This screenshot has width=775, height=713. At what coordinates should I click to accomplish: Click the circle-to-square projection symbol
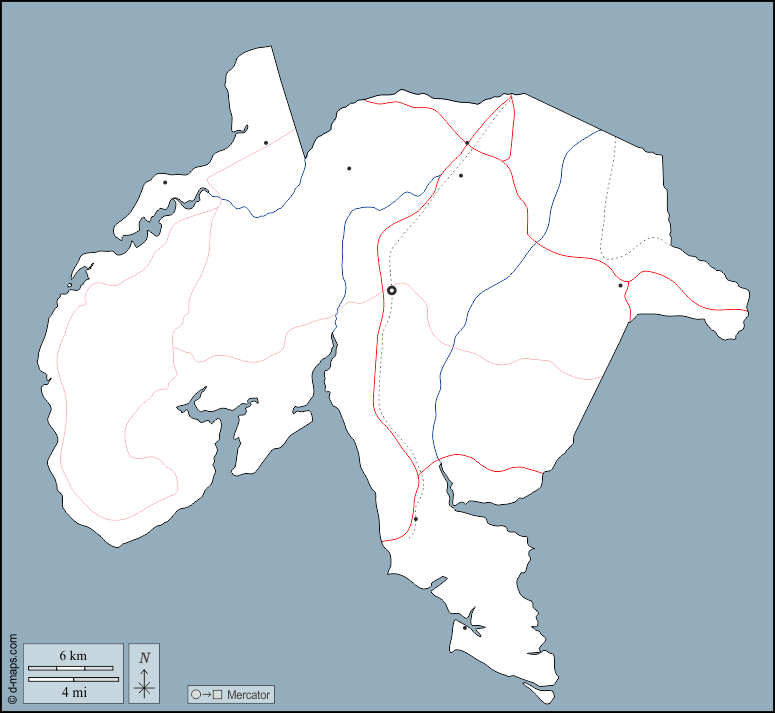tap(207, 694)
